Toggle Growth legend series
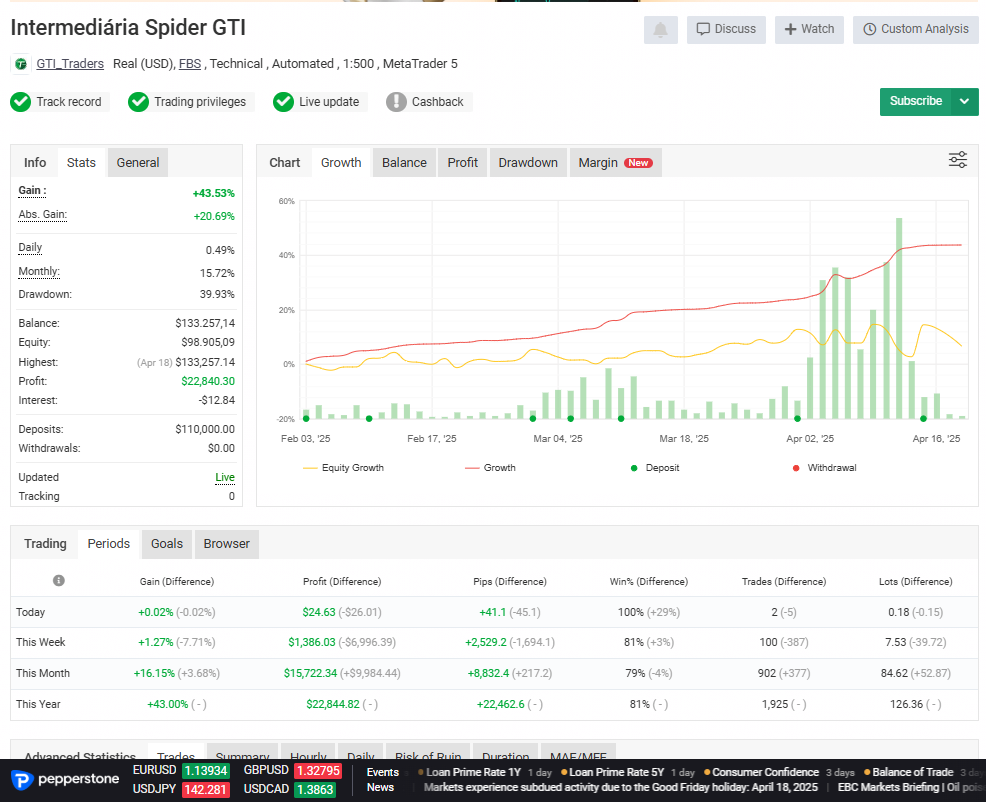This screenshot has width=986, height=802. pos(490,467)
